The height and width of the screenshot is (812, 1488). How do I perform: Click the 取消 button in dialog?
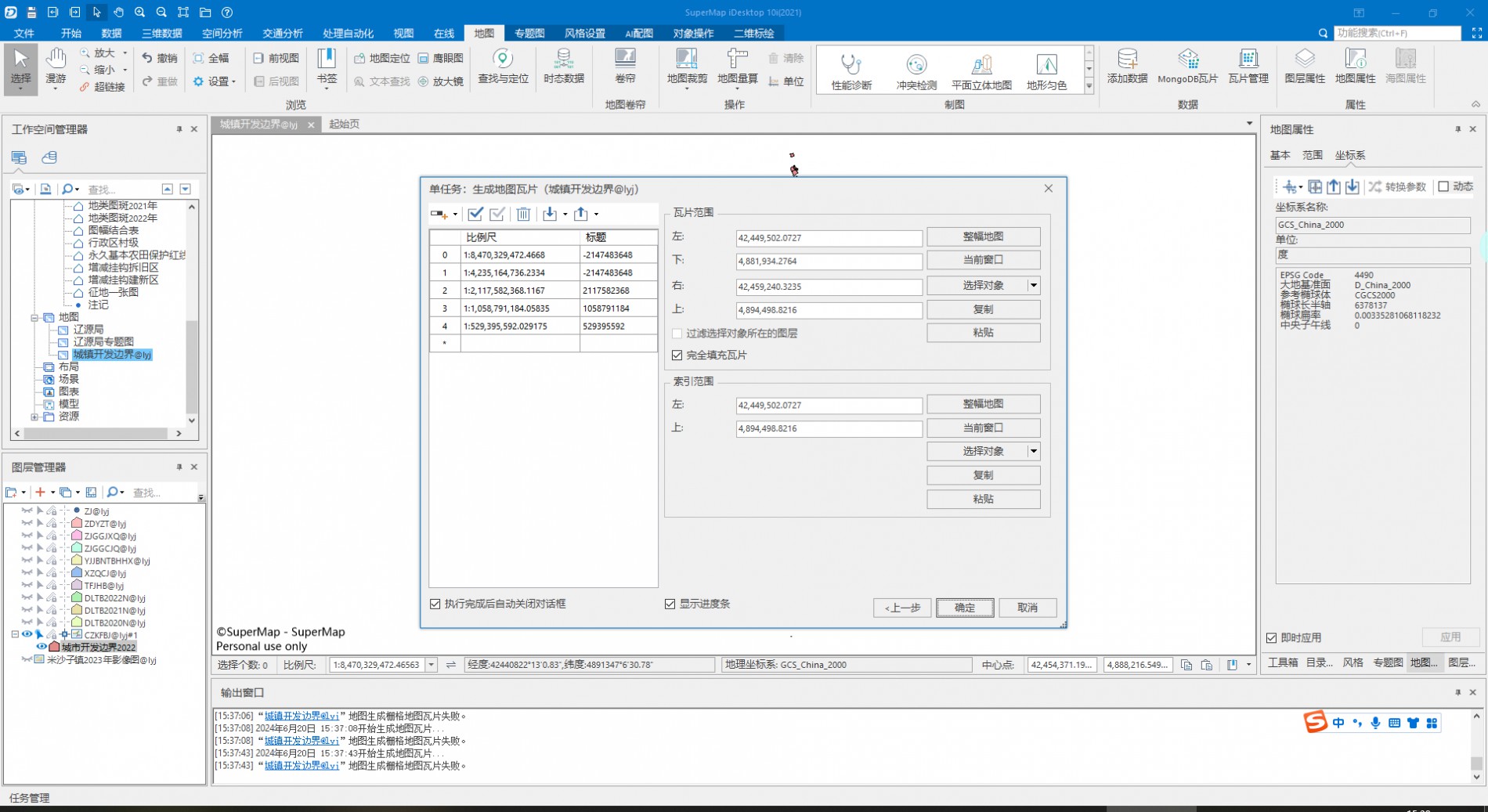tap(1028, 608)
